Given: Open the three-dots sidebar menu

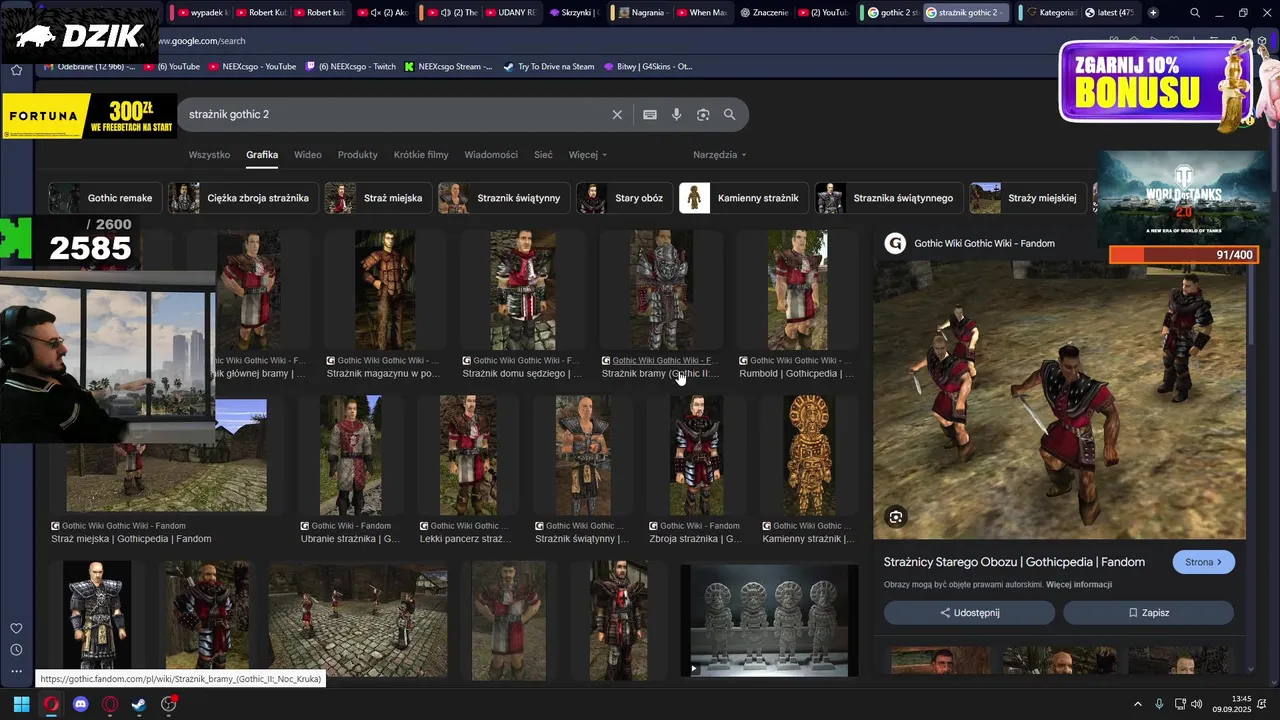Looking at the screenshot, I should click(16, 671).
